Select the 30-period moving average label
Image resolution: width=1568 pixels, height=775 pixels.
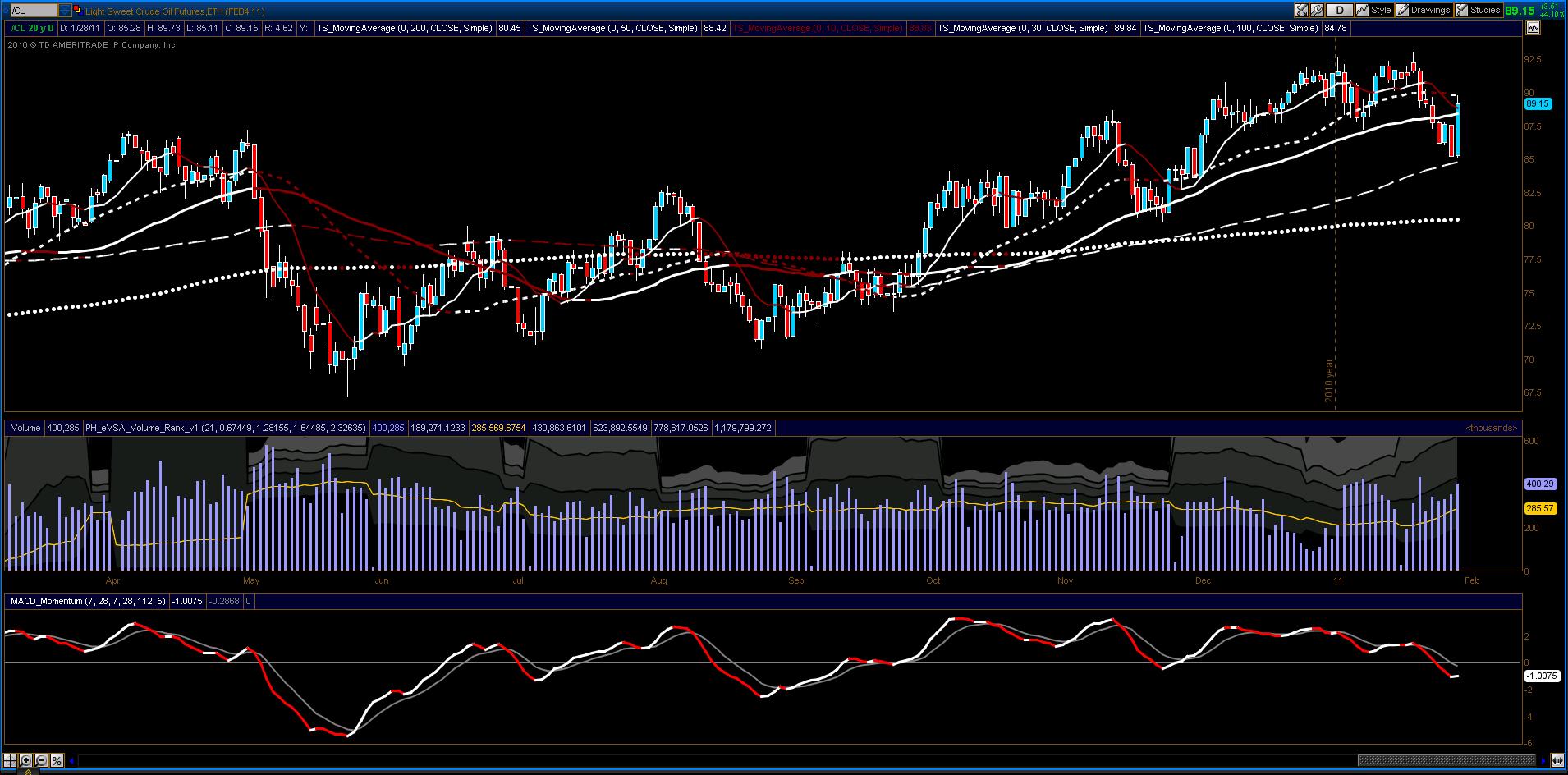pyautogui.click(x=1023, y=28)
